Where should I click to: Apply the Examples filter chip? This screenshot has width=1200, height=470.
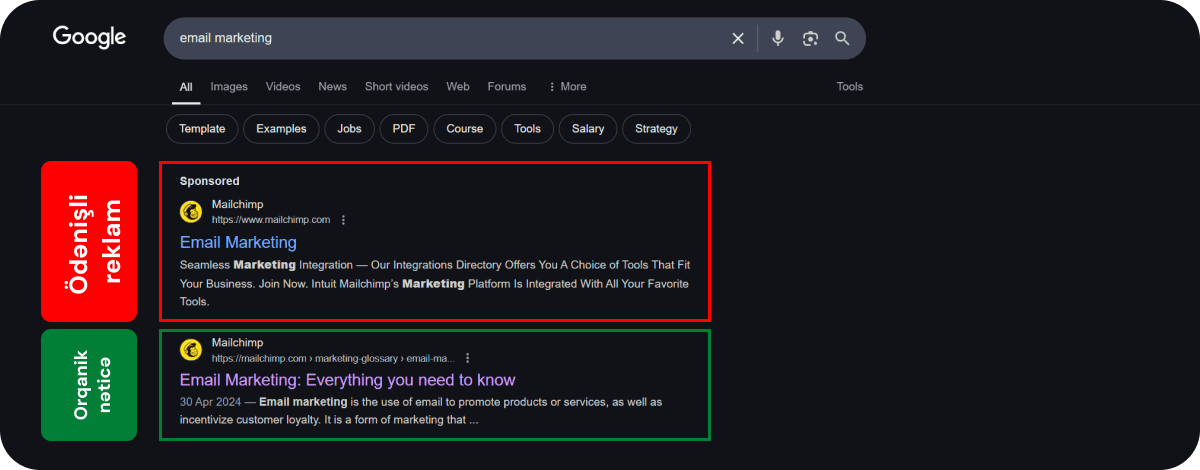pyautogui.click(x=281, y=129)
